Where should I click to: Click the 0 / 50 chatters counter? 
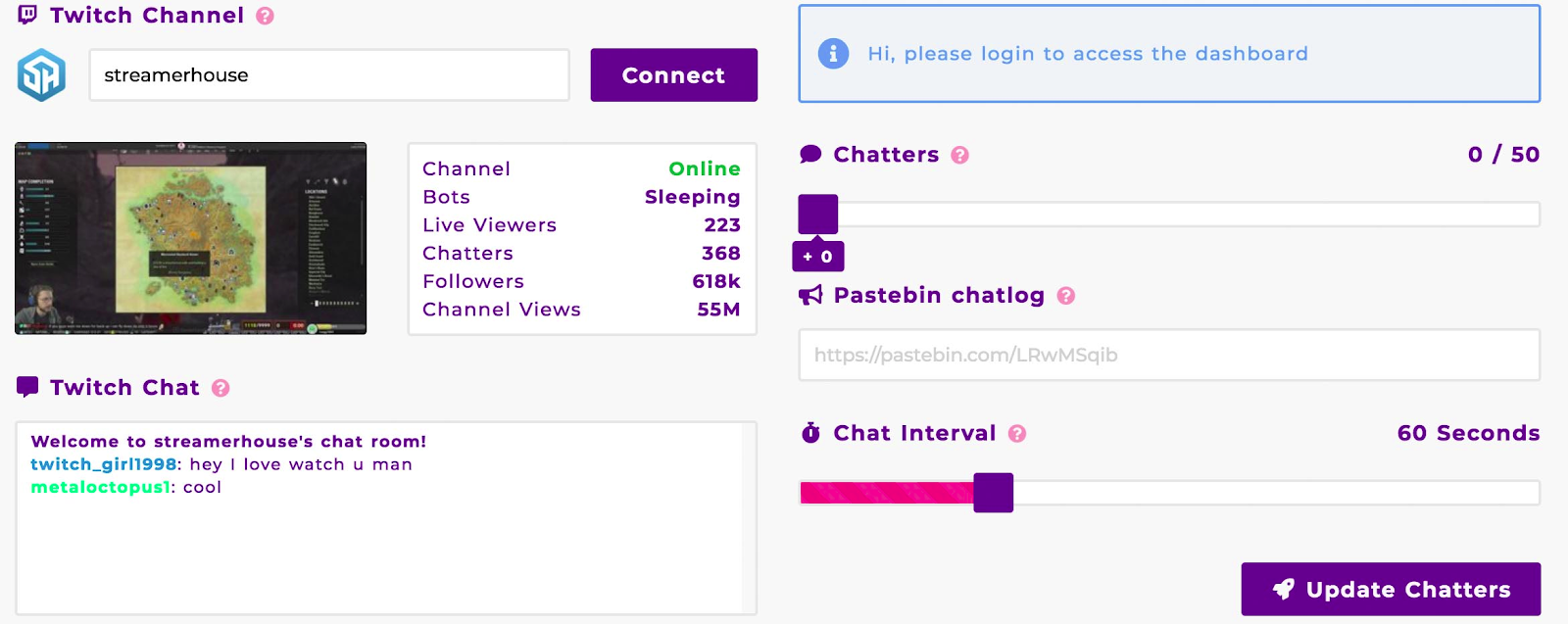(1503, 155)
